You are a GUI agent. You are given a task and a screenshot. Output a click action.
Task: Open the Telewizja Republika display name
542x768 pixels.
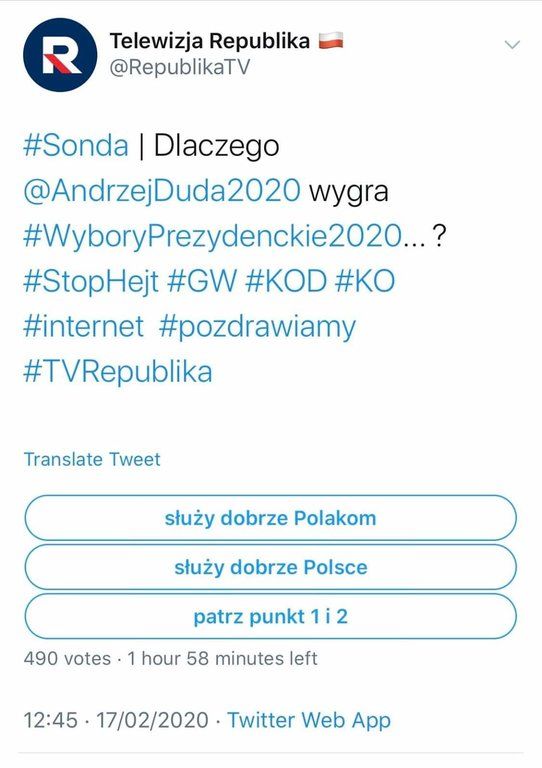210,41
